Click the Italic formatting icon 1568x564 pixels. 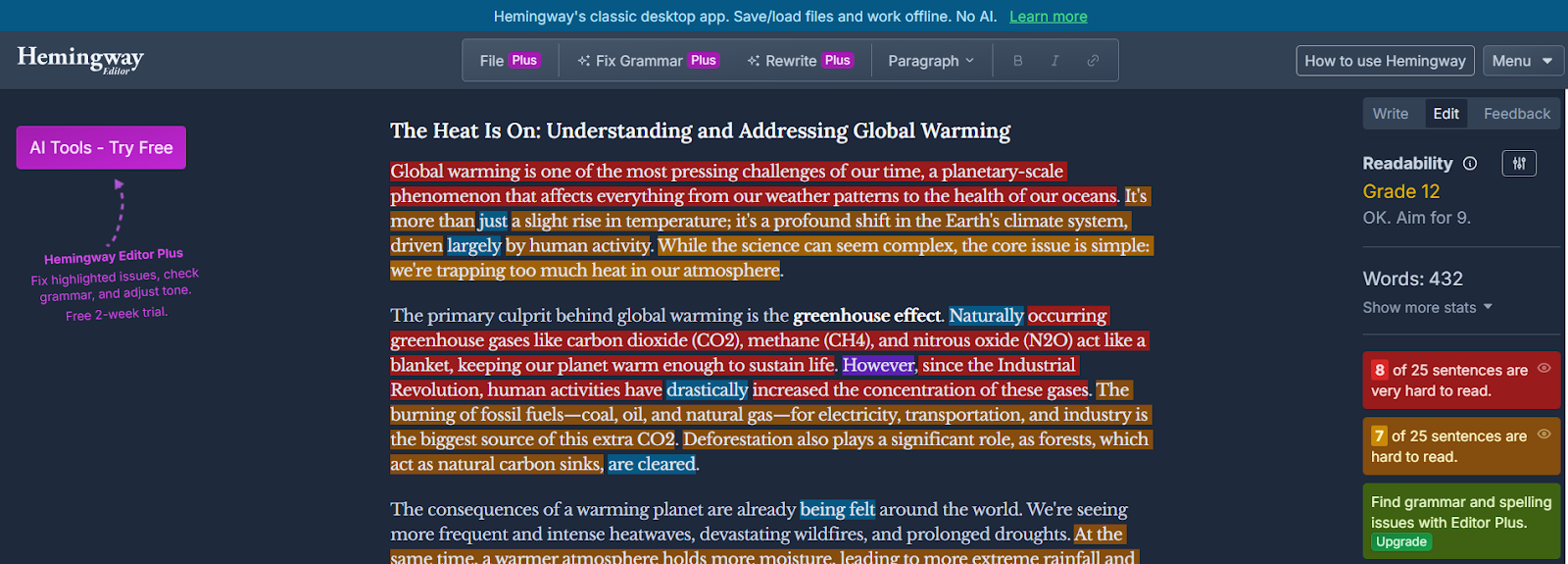tap(1054, 61)
